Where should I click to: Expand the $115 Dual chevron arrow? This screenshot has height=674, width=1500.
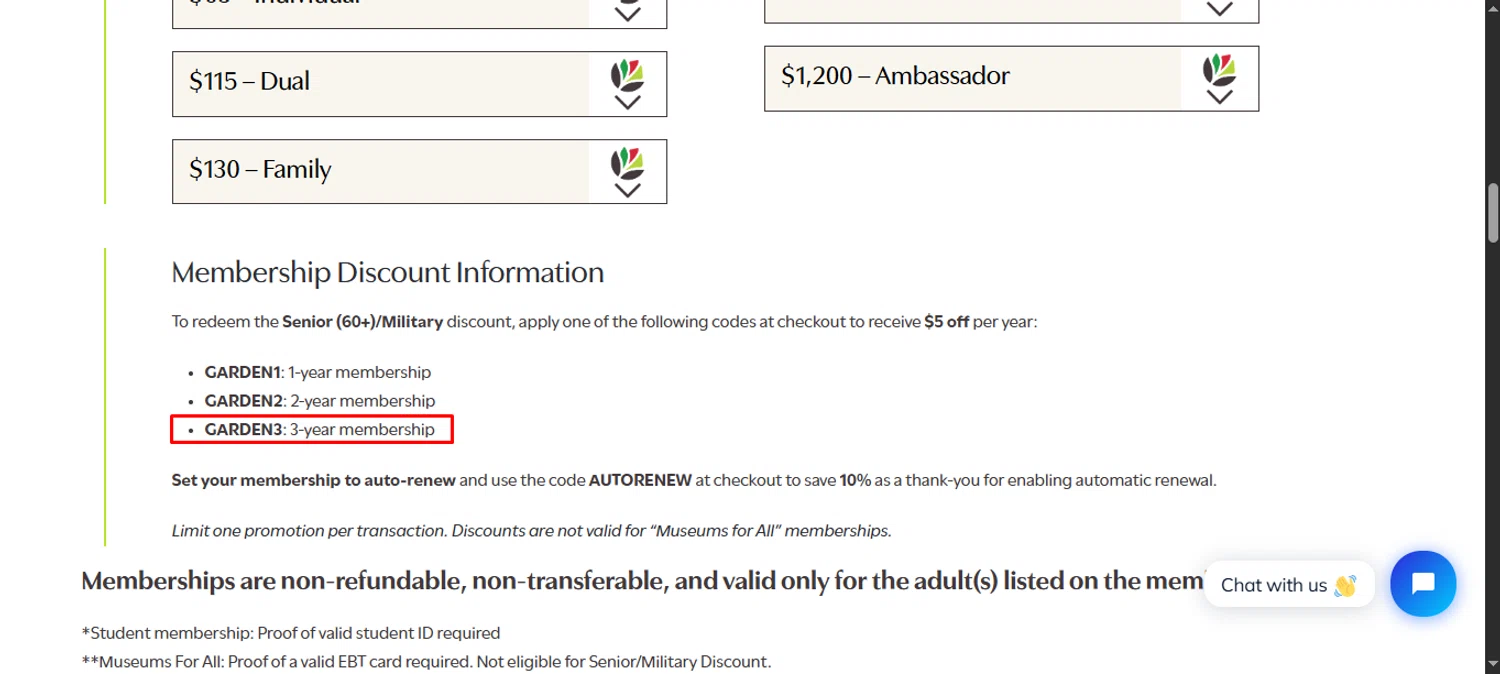[628, 102]
